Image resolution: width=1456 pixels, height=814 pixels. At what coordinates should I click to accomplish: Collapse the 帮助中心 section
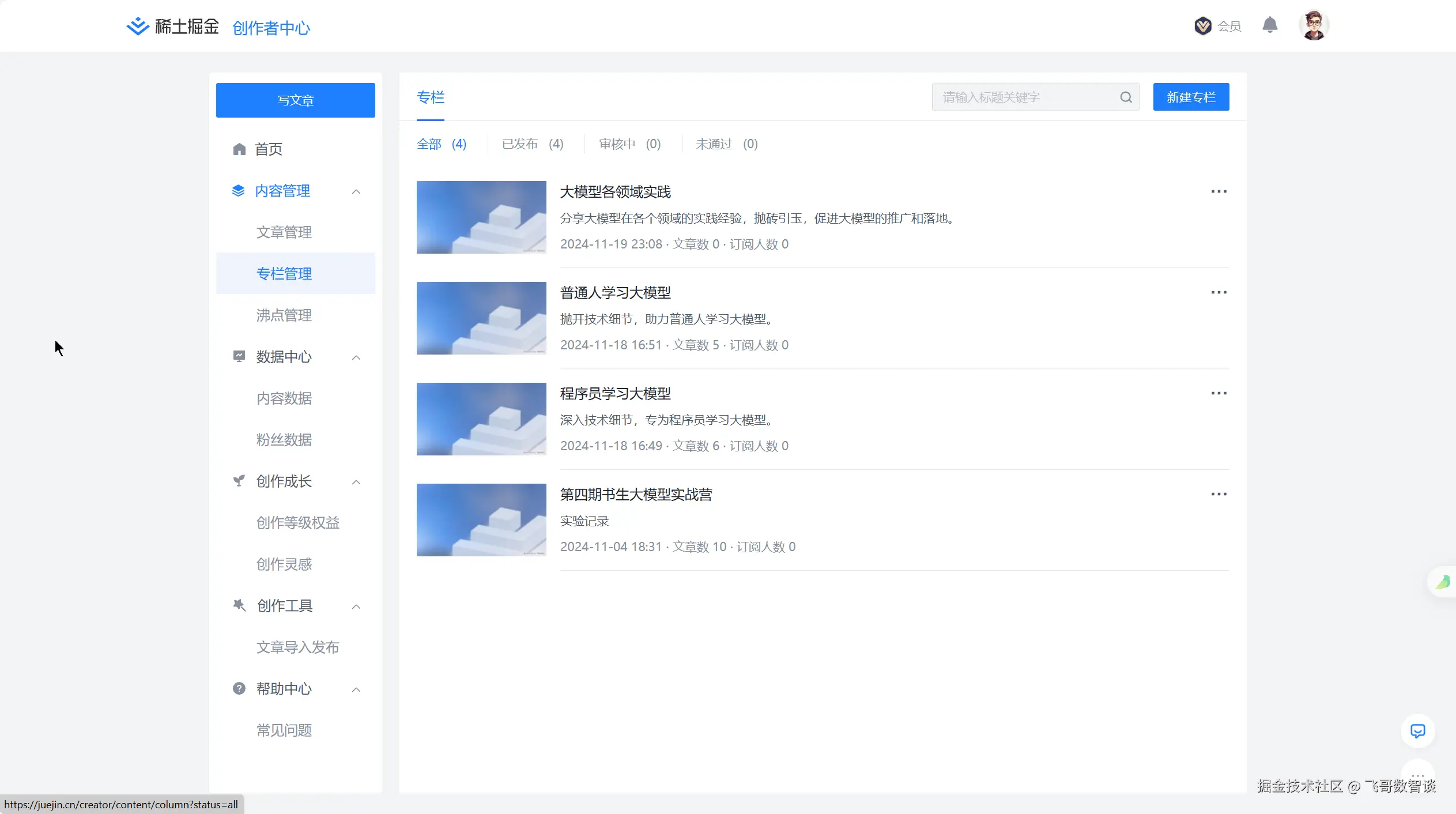356,689
